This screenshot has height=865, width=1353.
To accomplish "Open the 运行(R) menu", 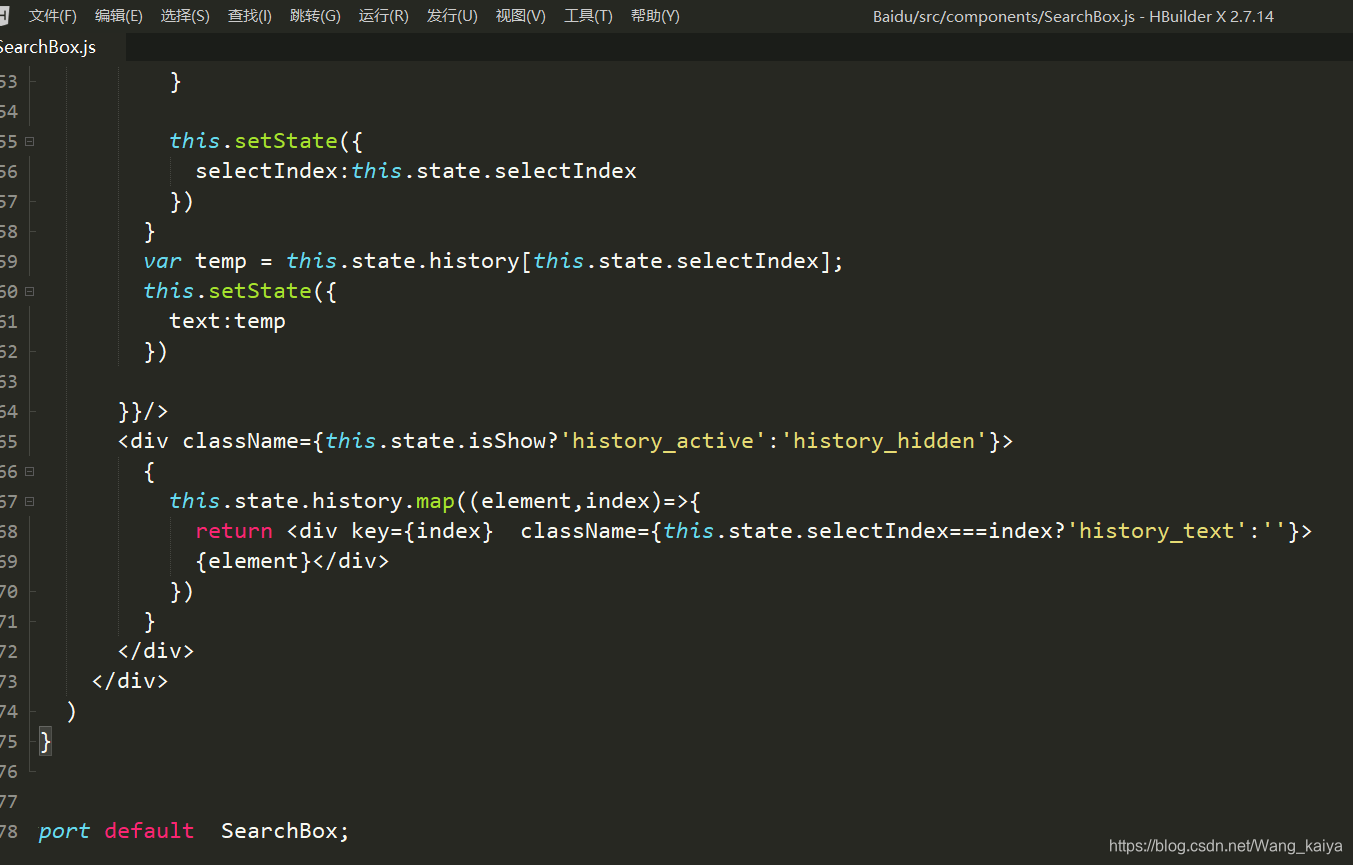I will click(383, 16).
